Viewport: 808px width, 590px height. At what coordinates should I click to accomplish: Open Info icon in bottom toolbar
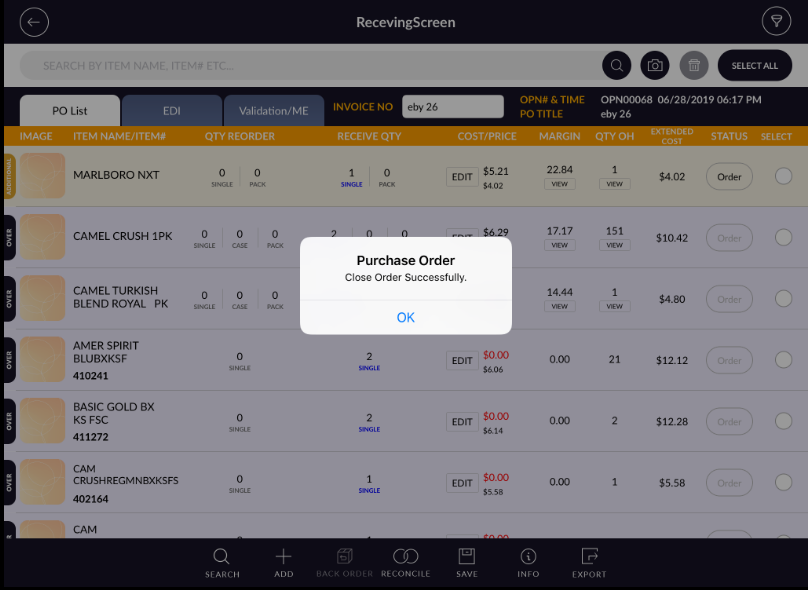tap(528, 562)
